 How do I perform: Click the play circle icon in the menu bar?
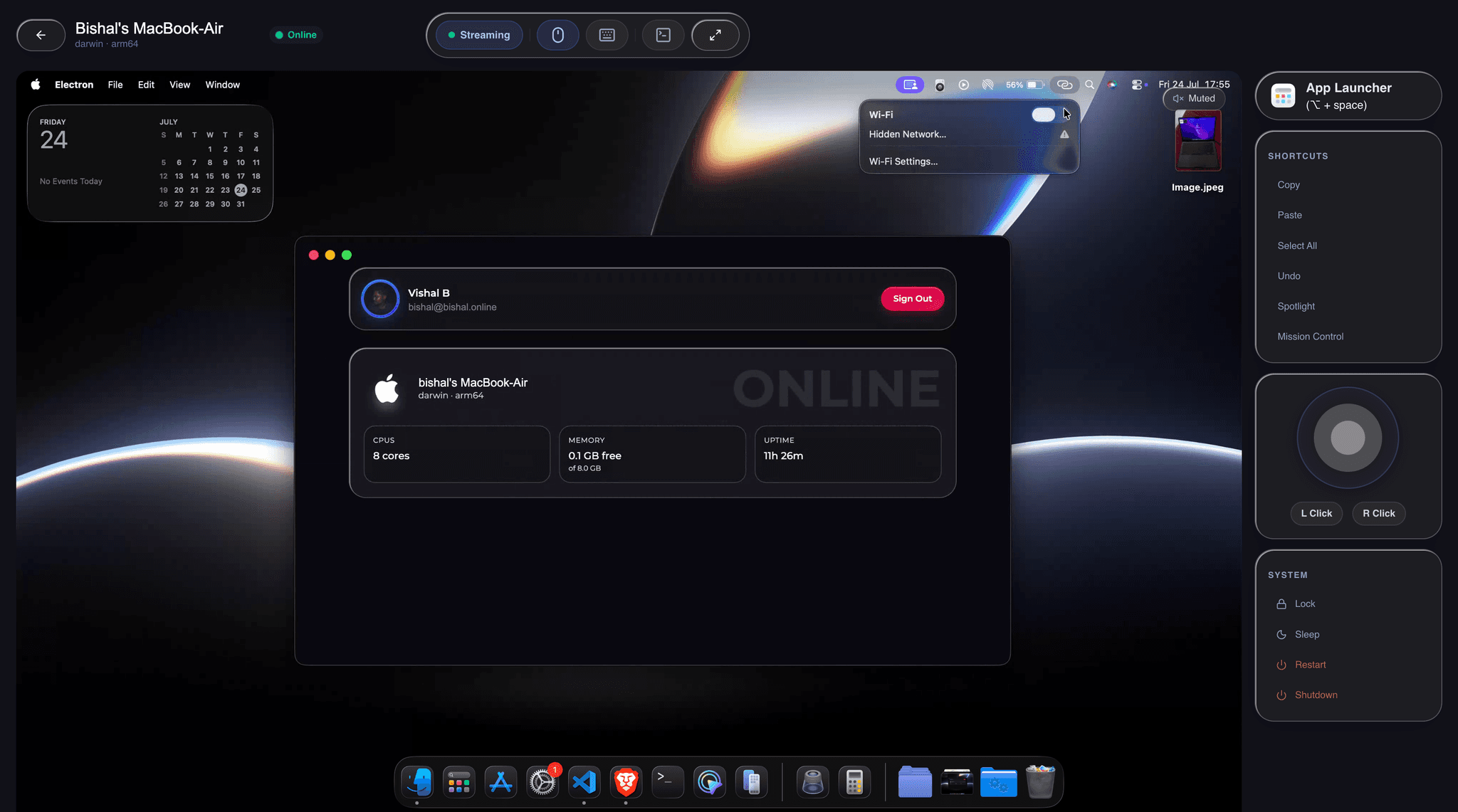[x=964, y=85]
